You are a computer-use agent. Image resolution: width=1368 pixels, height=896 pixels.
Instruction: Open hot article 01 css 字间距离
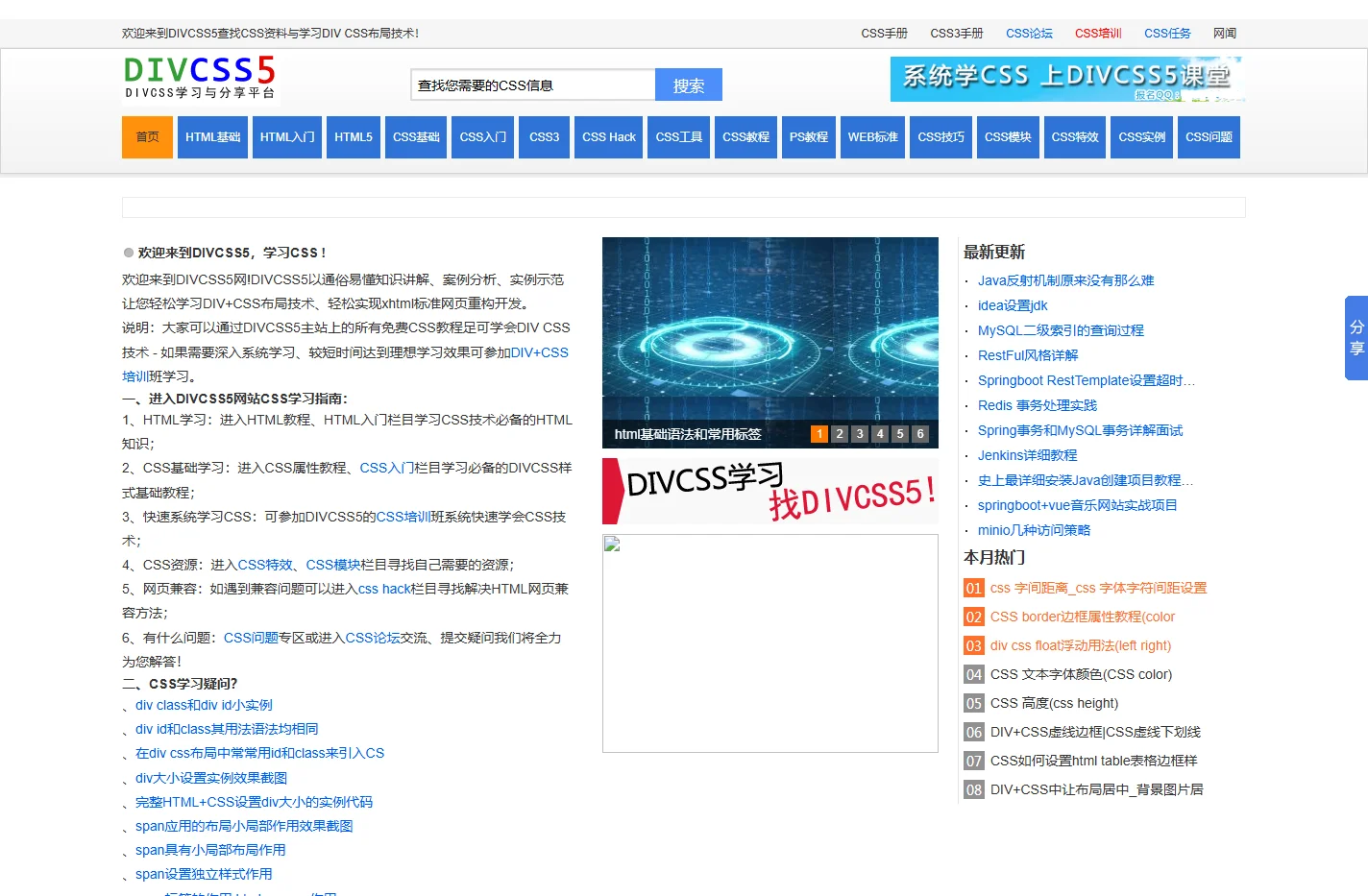coord(1098,588)
